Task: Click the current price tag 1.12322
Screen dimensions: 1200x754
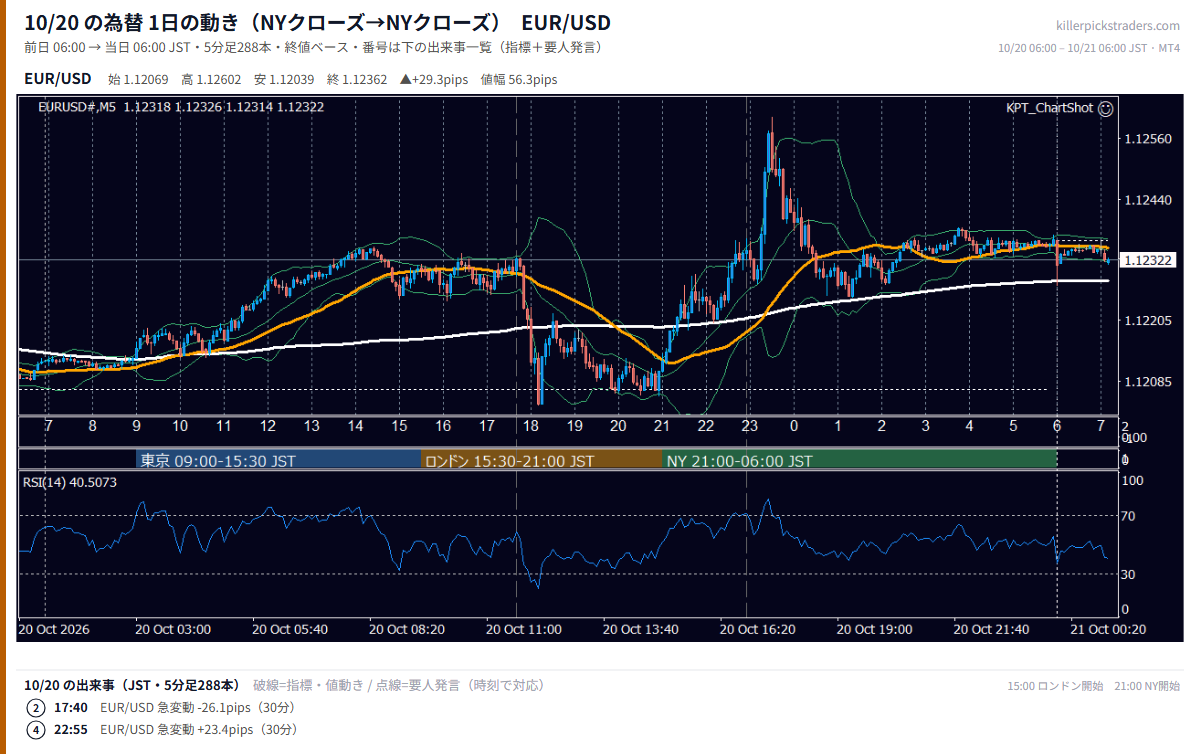Action: pyautogui.click(x=1148, y=260)
